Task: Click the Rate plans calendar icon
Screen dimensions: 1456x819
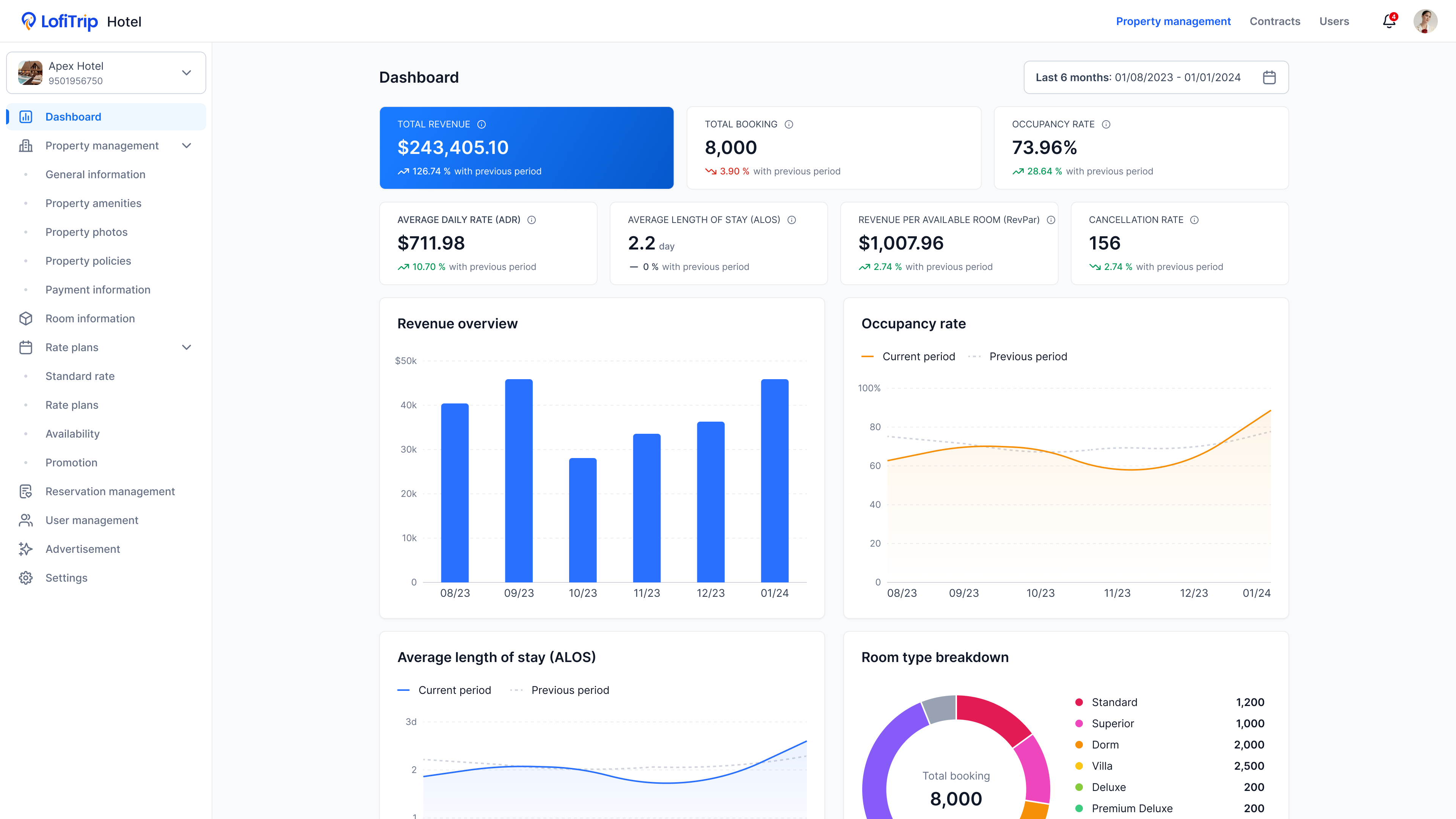Action: (x=26, y=348)
